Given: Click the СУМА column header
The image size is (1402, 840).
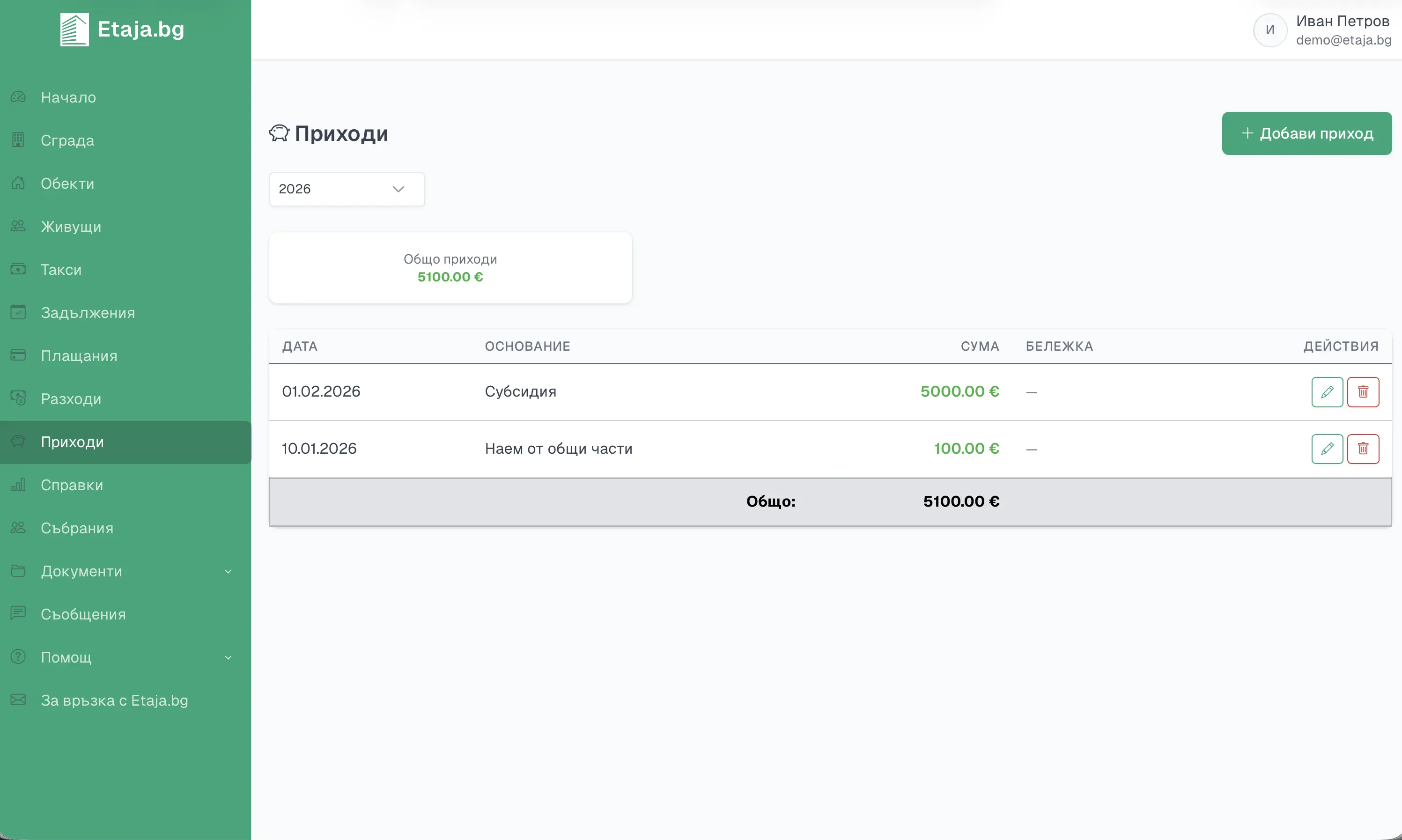Looking at the screenshot, I should tap(980, 346).
